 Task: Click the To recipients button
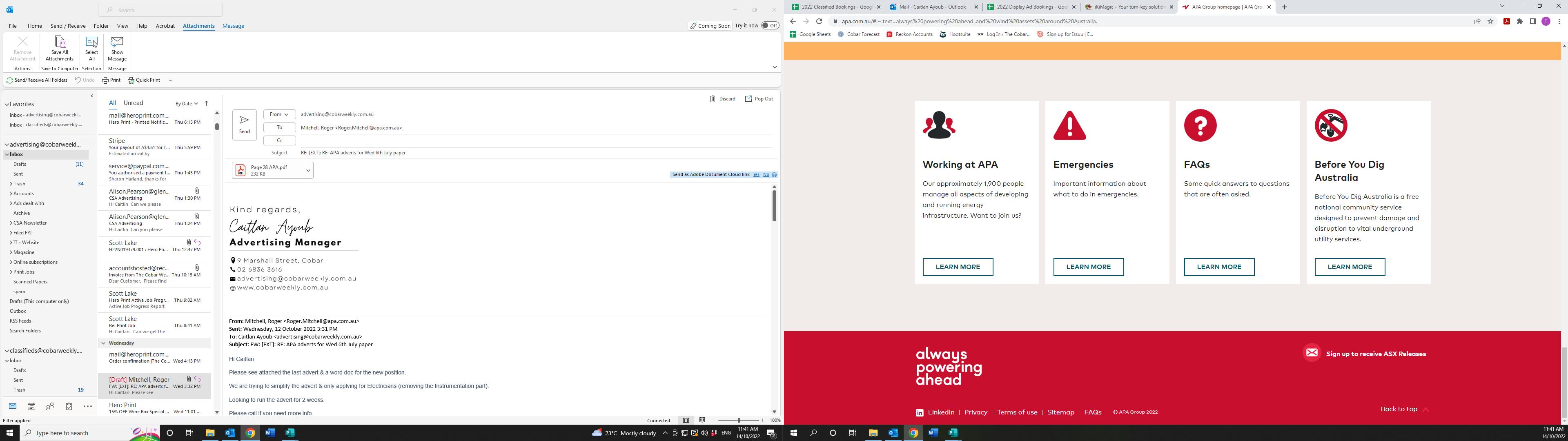279,127
